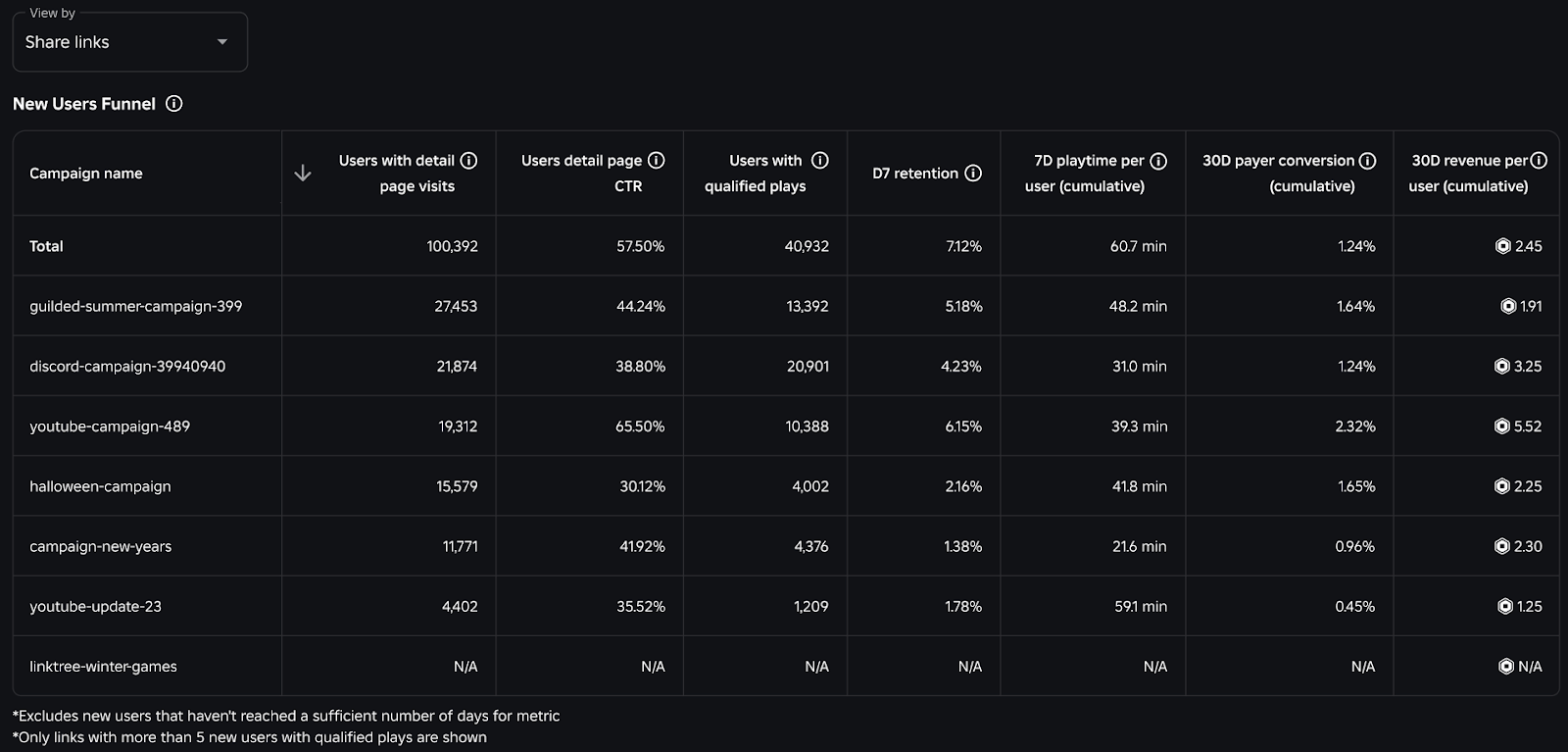This screenshot has width=1568, height=752.
Task: Click info icon for Users detail page CTR
Action: tap(657, 161)
